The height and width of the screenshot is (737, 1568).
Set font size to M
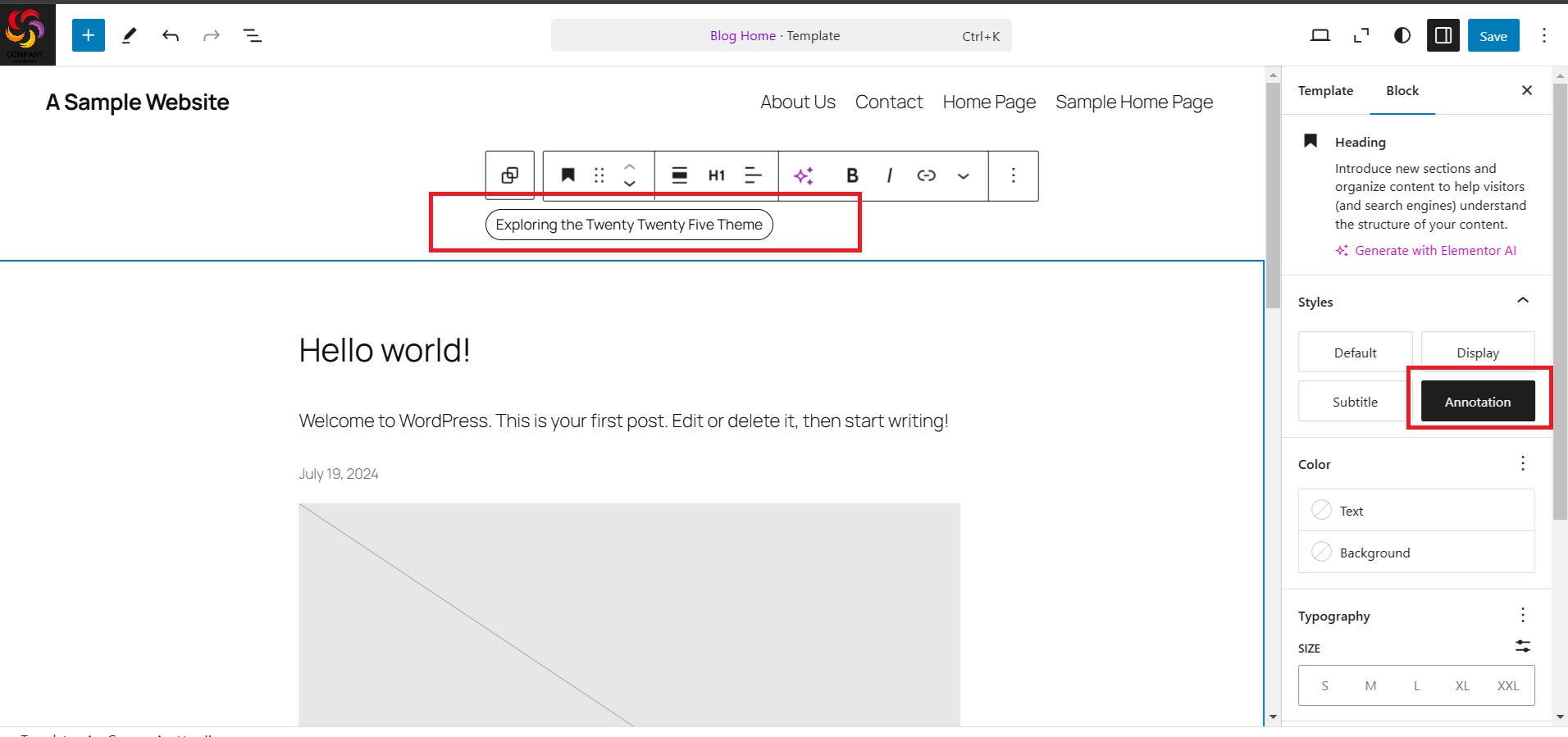pyautogui.click(x=1370, y=685)
